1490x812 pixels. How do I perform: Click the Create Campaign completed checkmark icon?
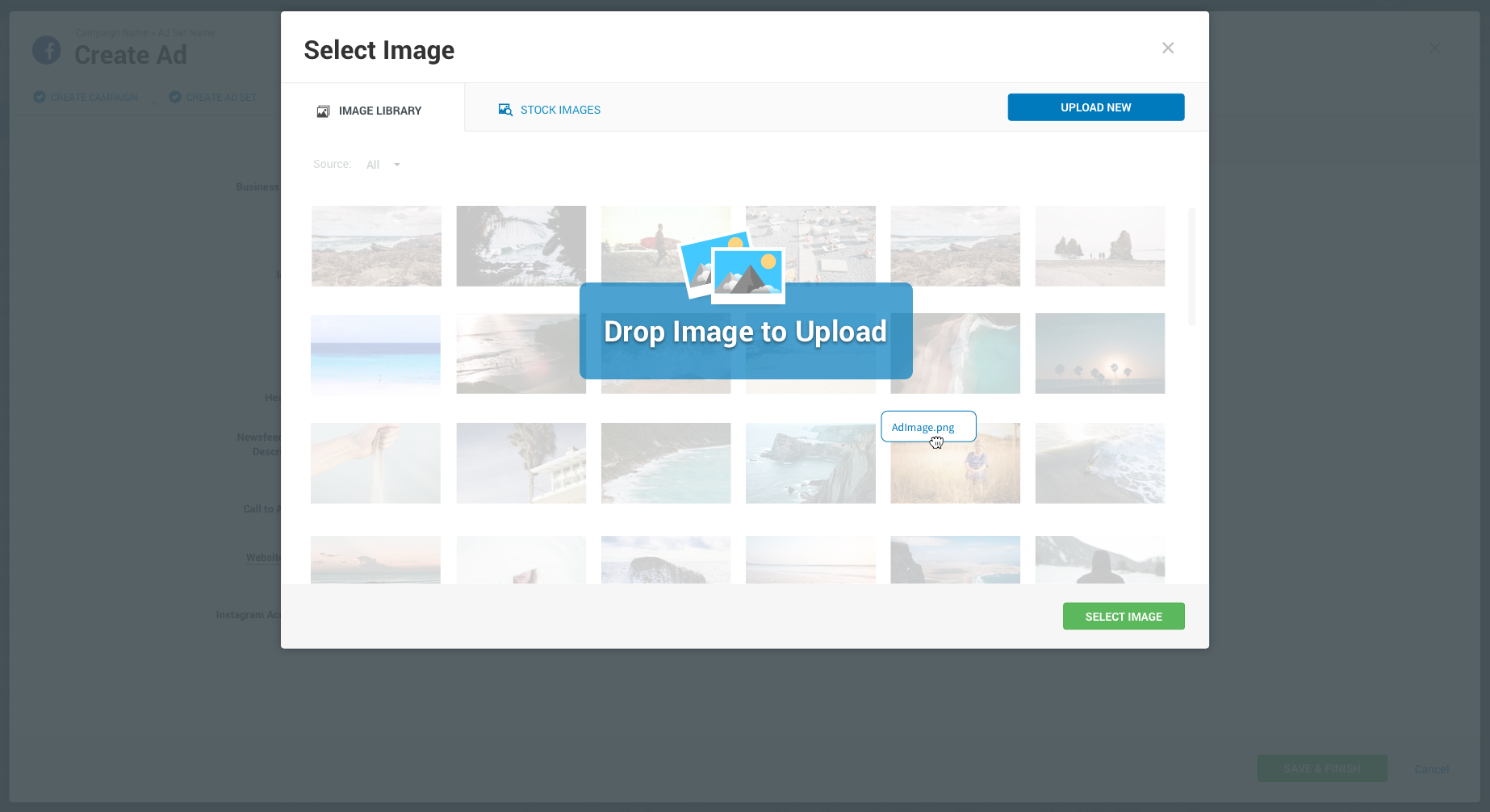39,97
